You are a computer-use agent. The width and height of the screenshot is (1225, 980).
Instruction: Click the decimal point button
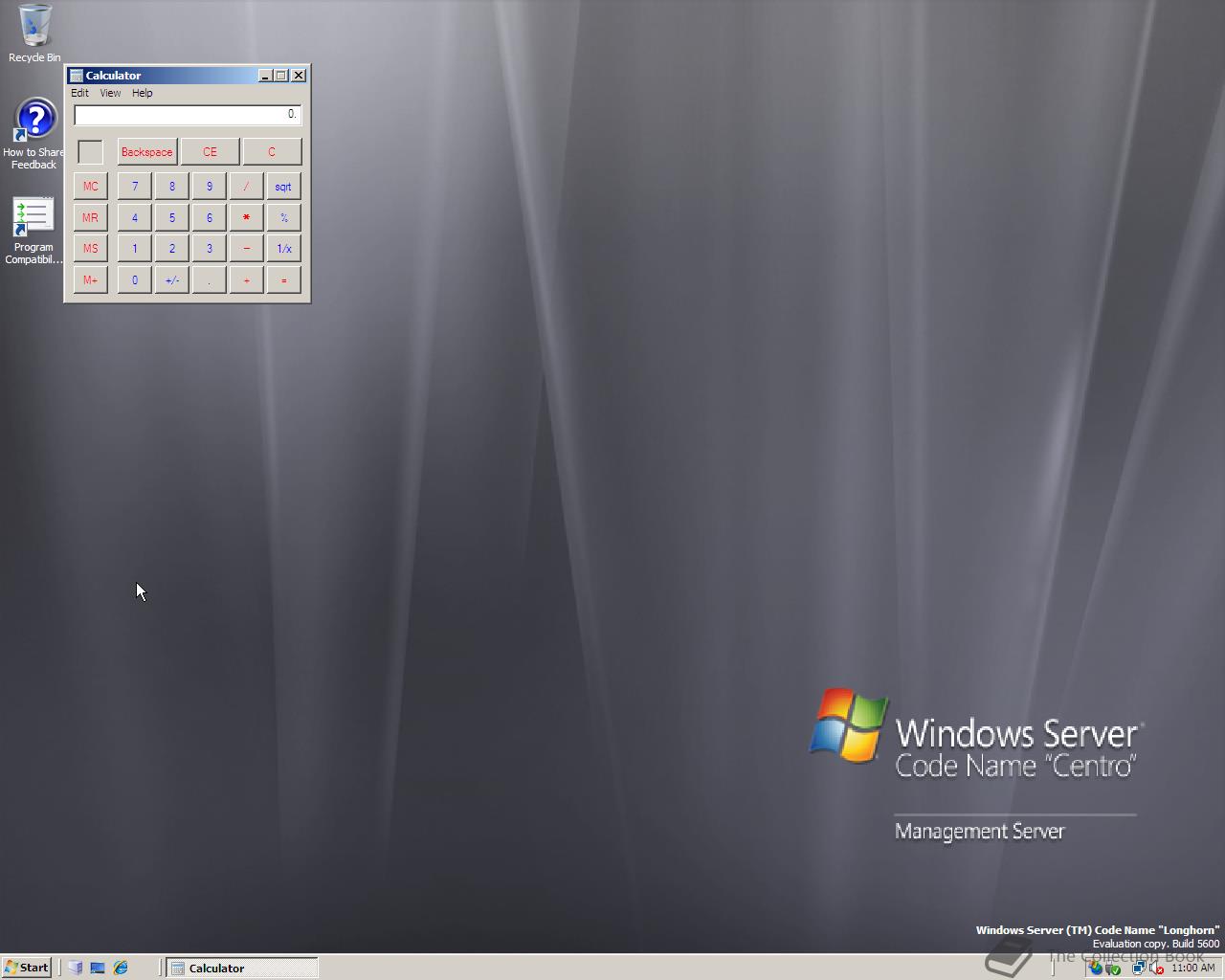tap(210, 279)
